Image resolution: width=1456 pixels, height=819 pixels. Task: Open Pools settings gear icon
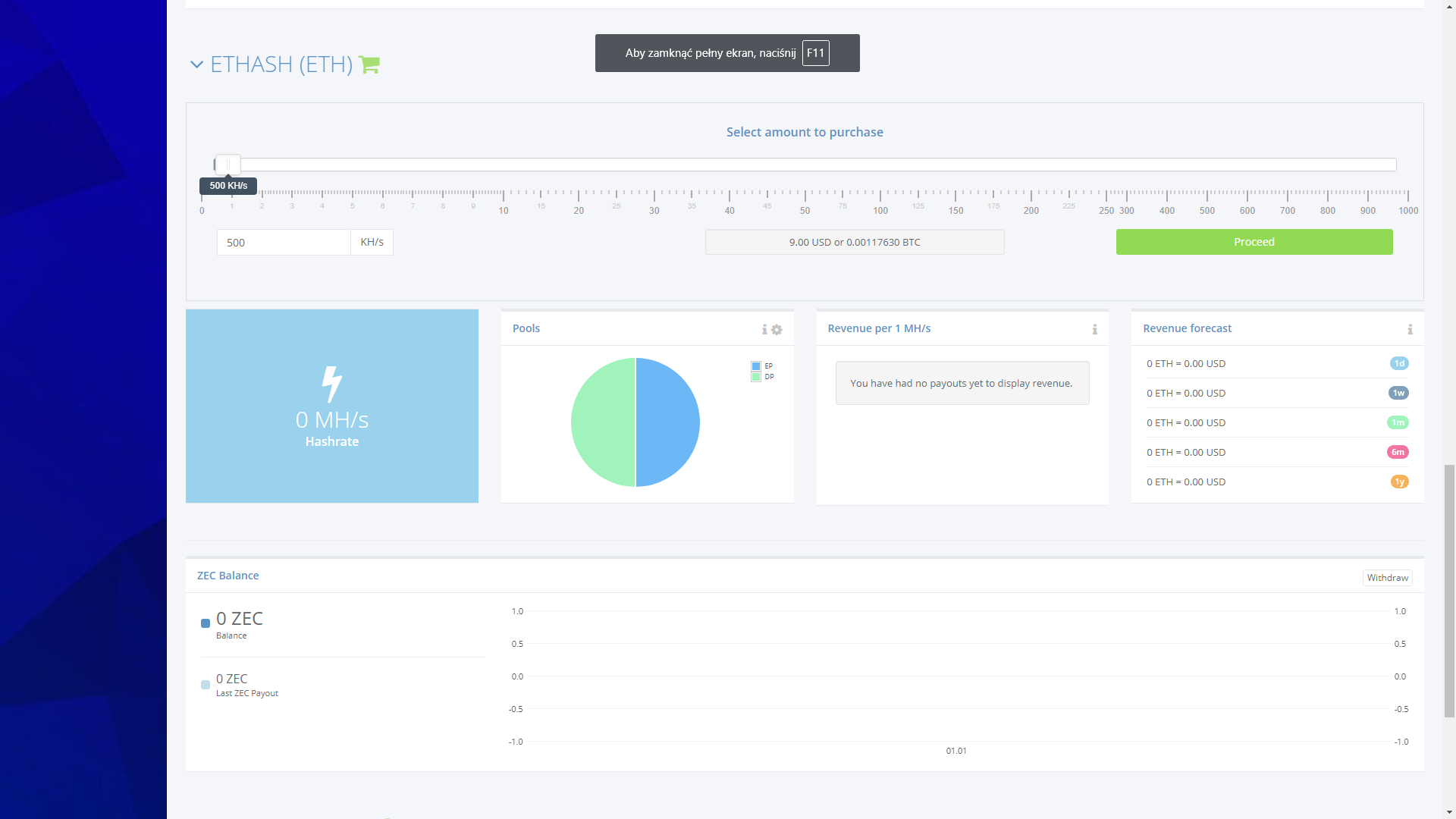[777, 330]
